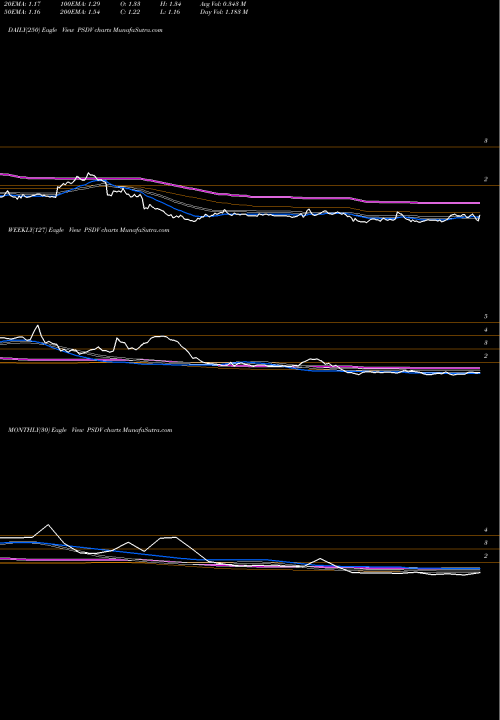The width and height of the screenshot is (500, 720).
Task: Click price level 4 on monthly chart
Action: point(486,530)
